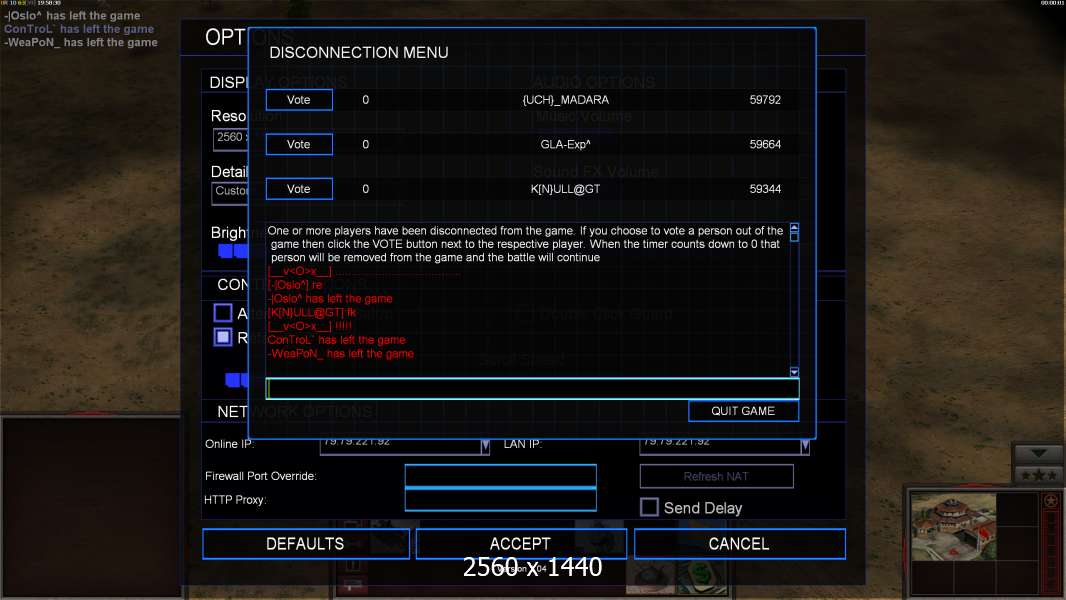Click the QUIT GAME button
Screen dimensions: 1066x600
point(743,411)
